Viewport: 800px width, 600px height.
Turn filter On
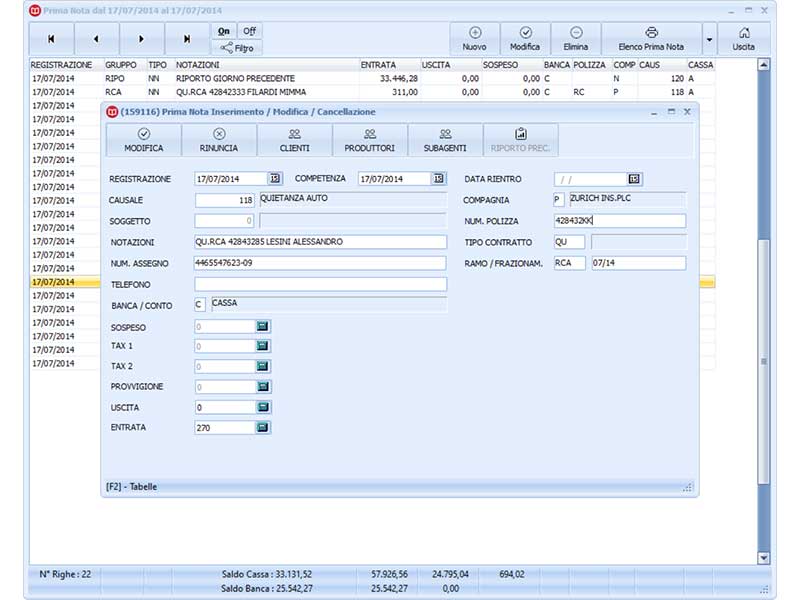coord(223,31)
